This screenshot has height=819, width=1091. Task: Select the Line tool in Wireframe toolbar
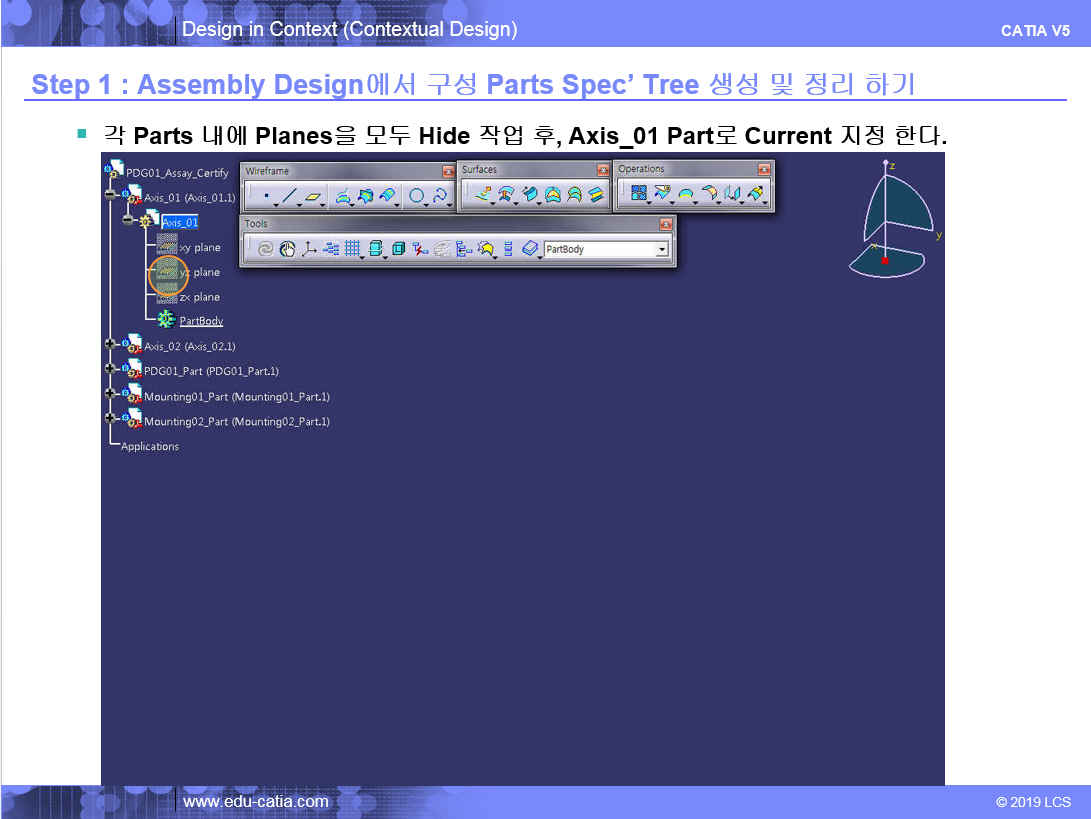[x=289, y=197]
